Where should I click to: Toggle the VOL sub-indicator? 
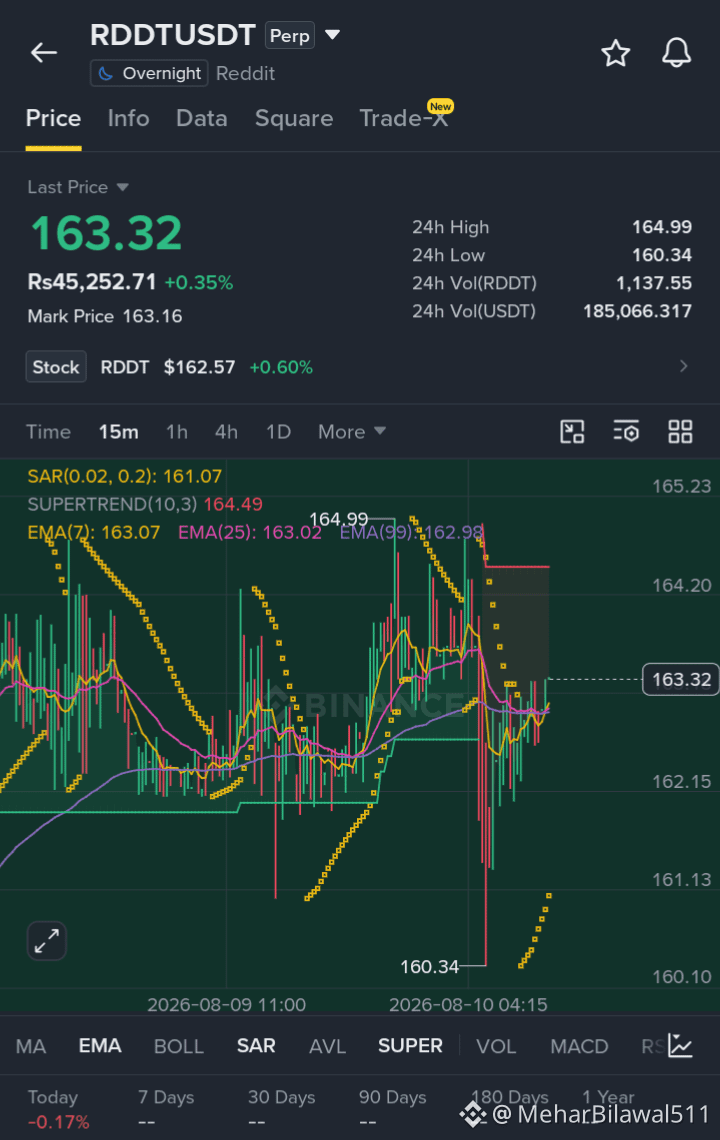pos(496,1046)
